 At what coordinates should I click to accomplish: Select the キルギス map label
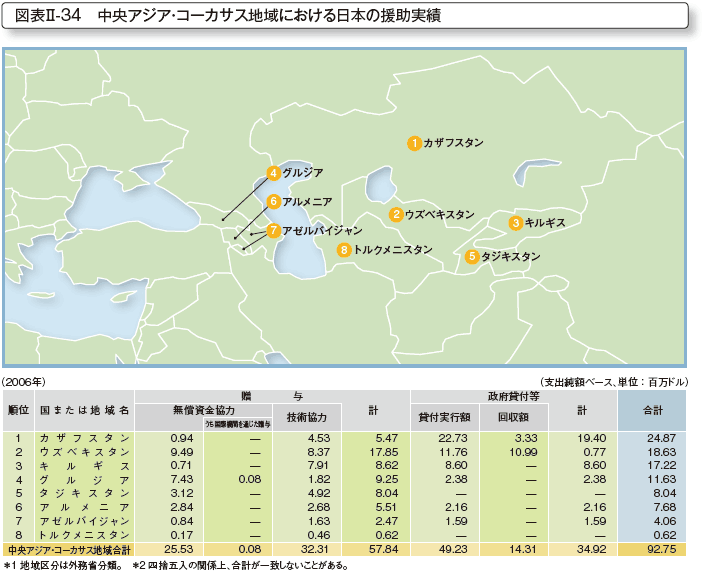point(545,223)
